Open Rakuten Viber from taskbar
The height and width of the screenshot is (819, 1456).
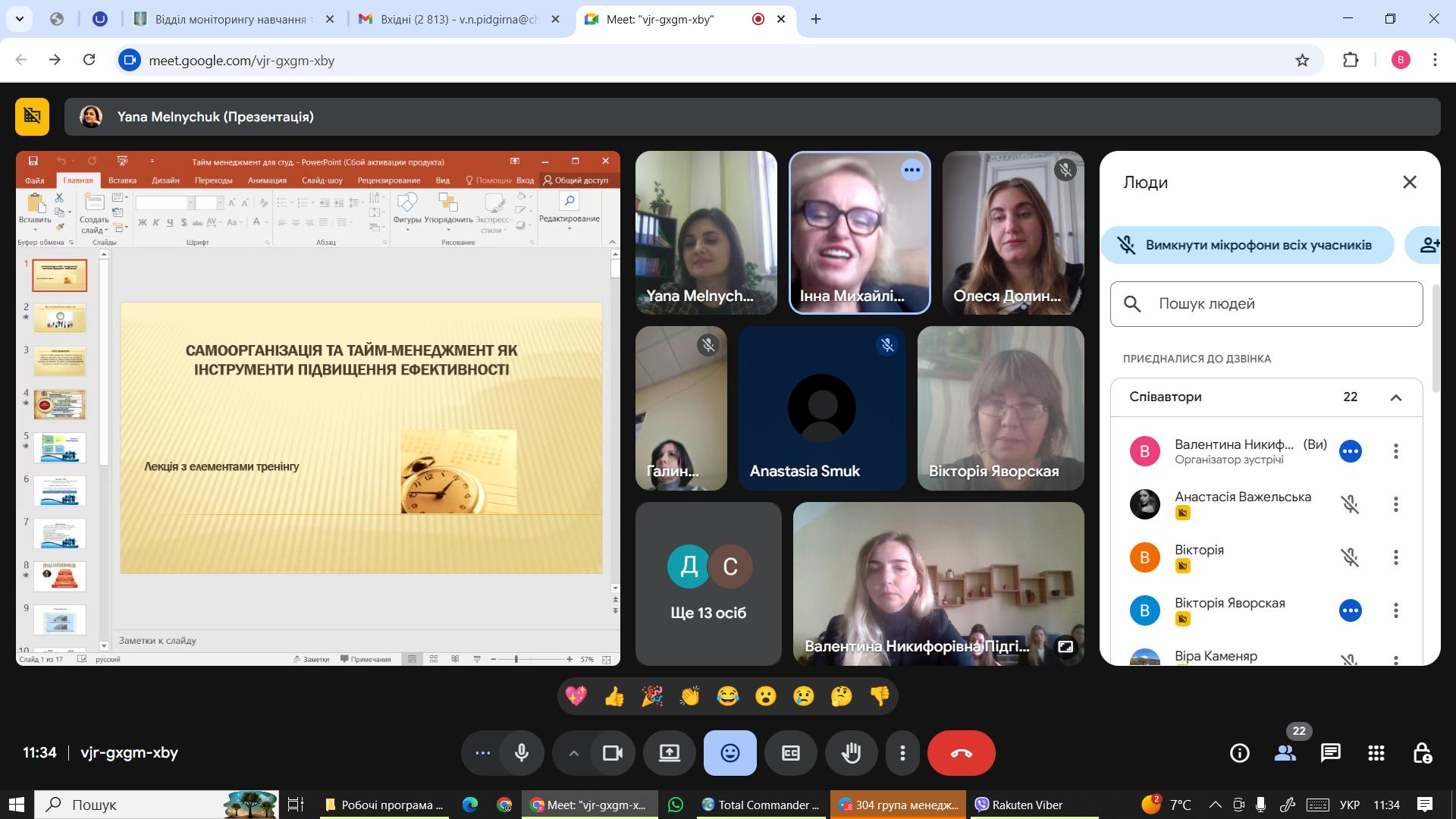click(1020, 805)
